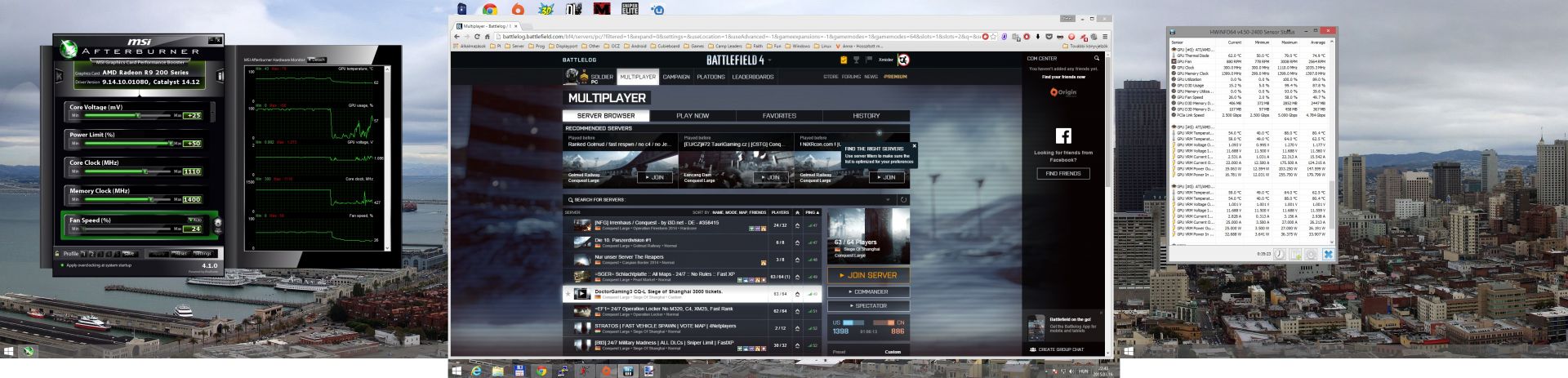Open the Leaderboards tab
Image resolution: width=1568 pixels, height=378 pixels.
[x=752, y=77]
